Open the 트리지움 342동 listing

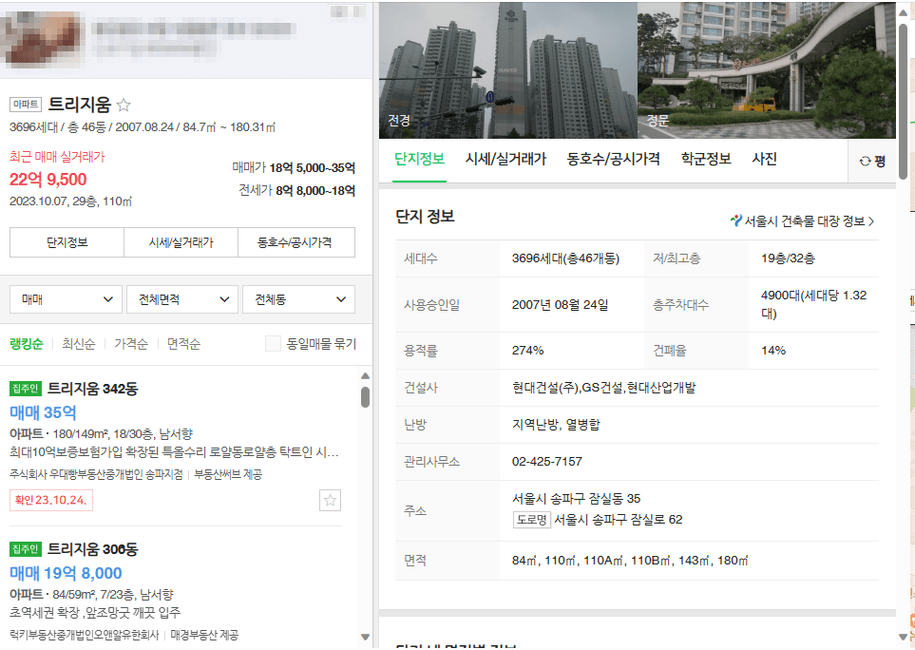pyautogui.click(x=92, y=389)
